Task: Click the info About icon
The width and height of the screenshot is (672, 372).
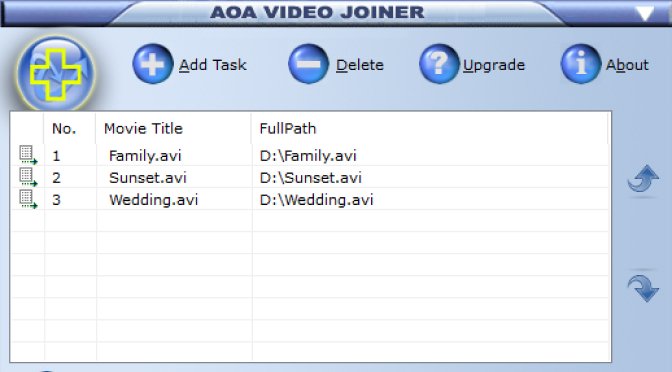Action: pyautogui.click(x=581, y=64)
